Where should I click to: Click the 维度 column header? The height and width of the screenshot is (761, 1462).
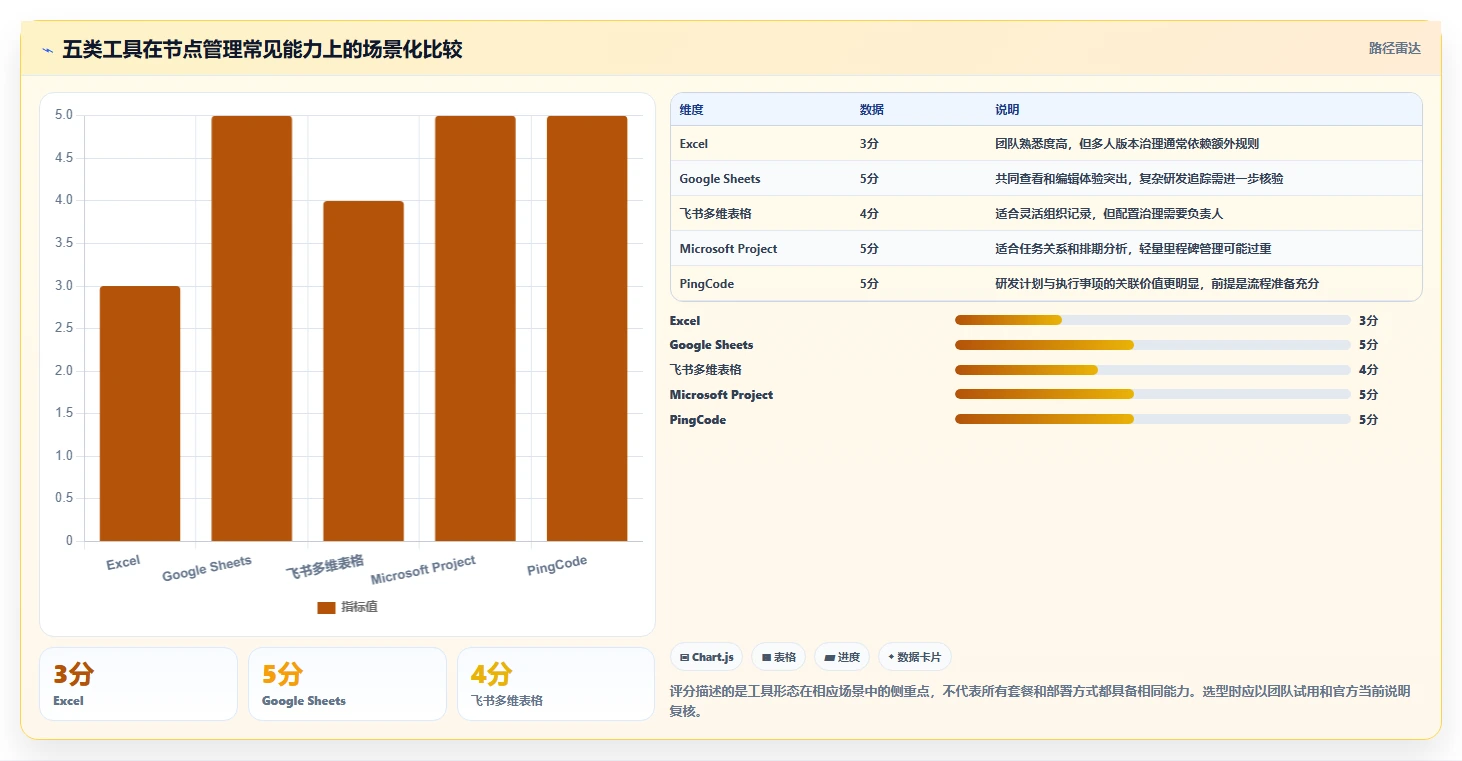tap(691, 110)
